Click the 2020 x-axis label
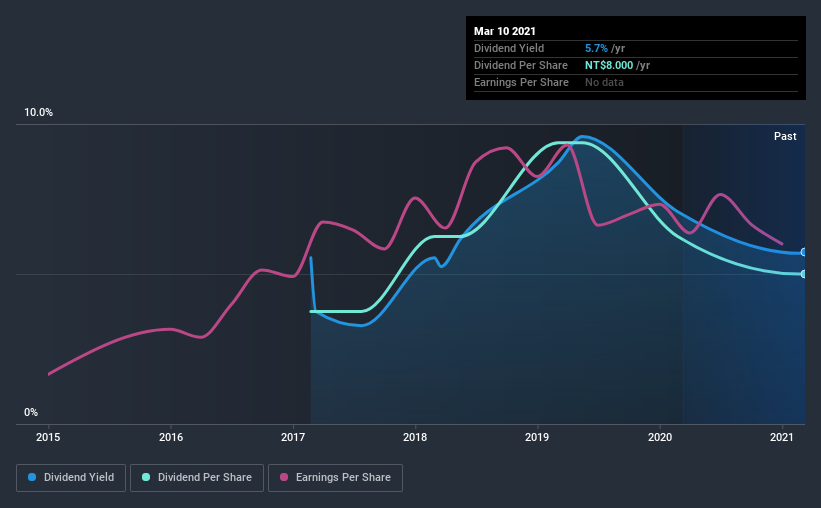 pos(660,437)
